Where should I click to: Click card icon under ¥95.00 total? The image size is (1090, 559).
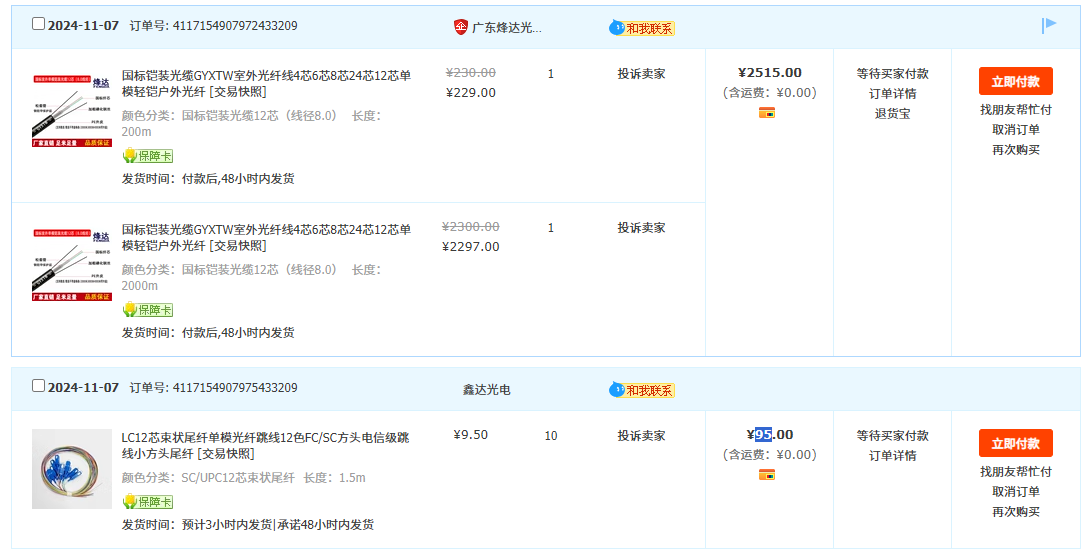[x=767, y=475]
